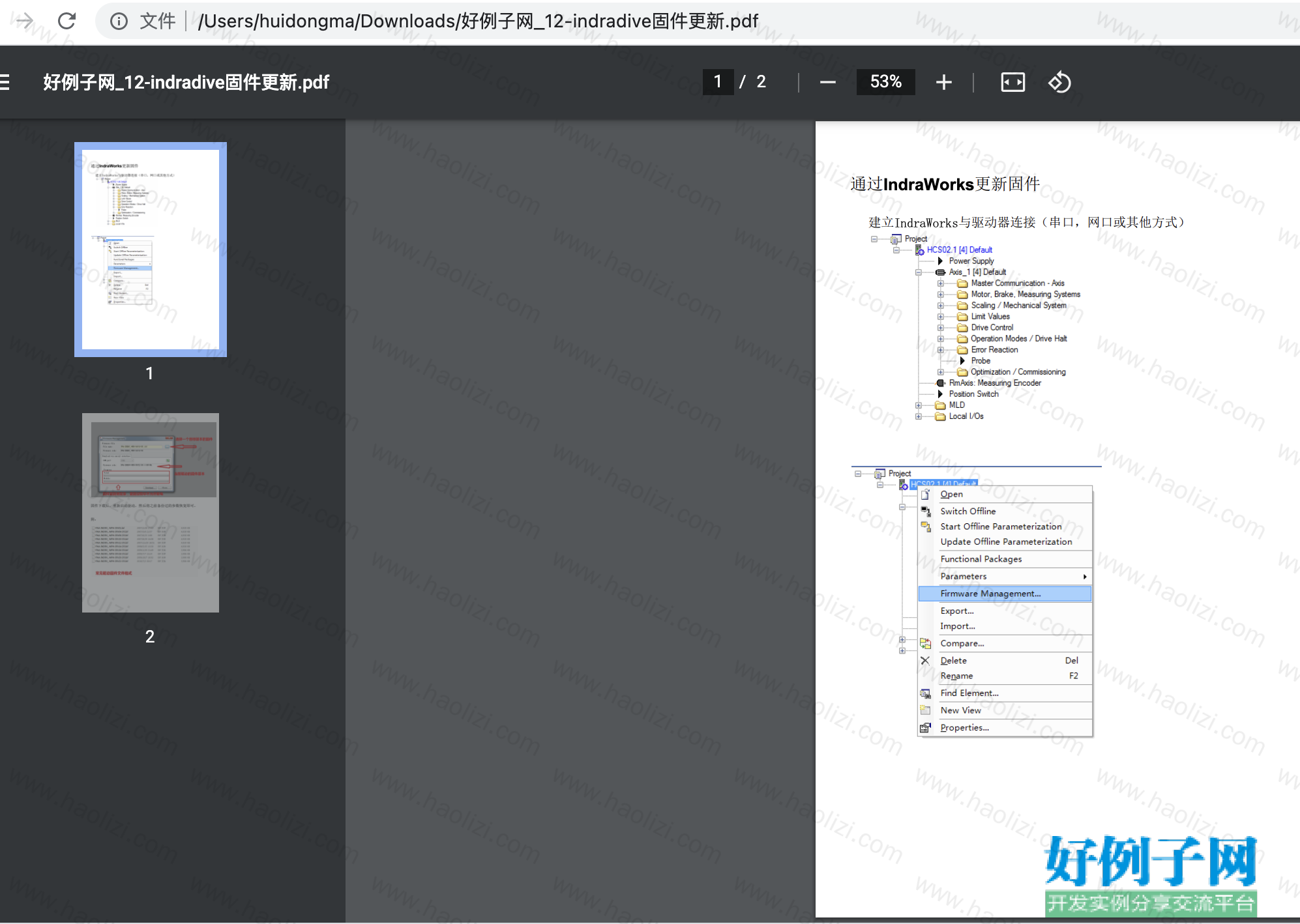Click the Local I/Os folder icon
1300x924 pixels.
pos(940,416)
